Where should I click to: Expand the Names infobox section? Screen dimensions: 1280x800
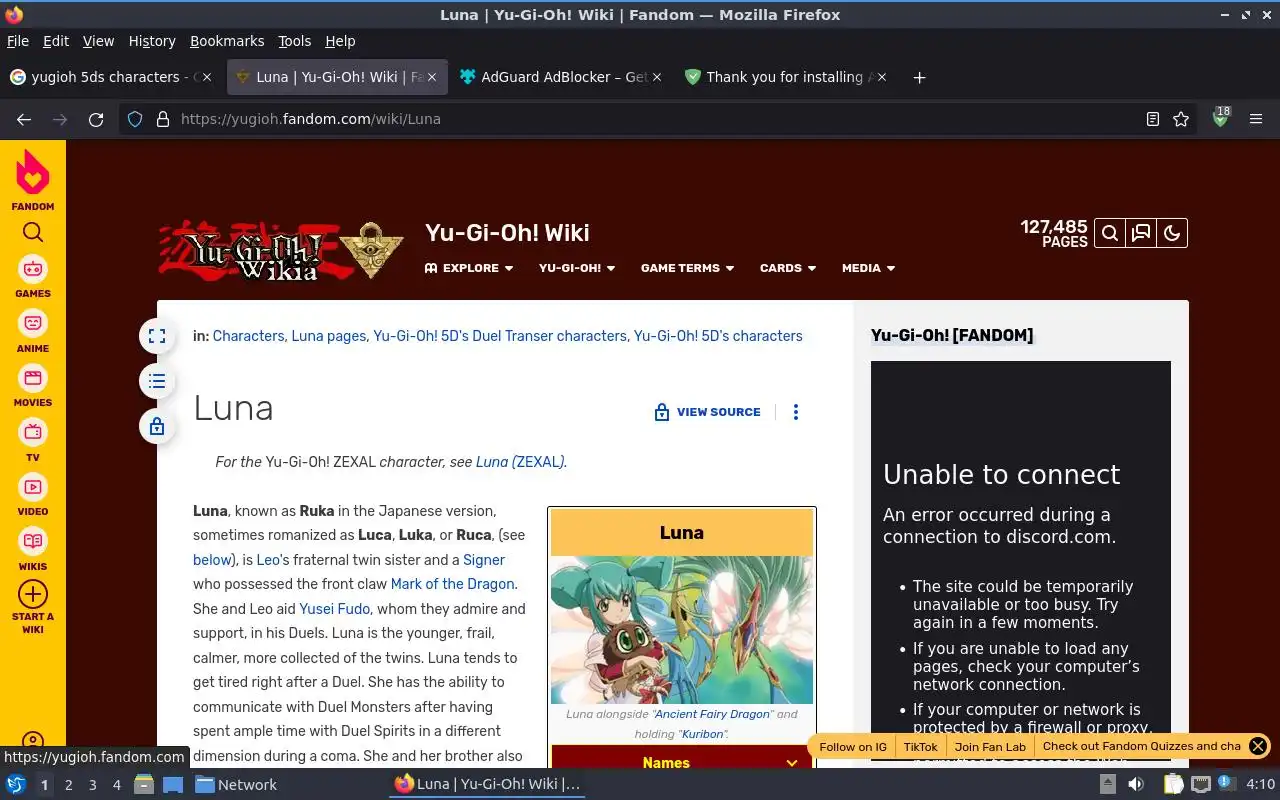click(x=682, y=762)
